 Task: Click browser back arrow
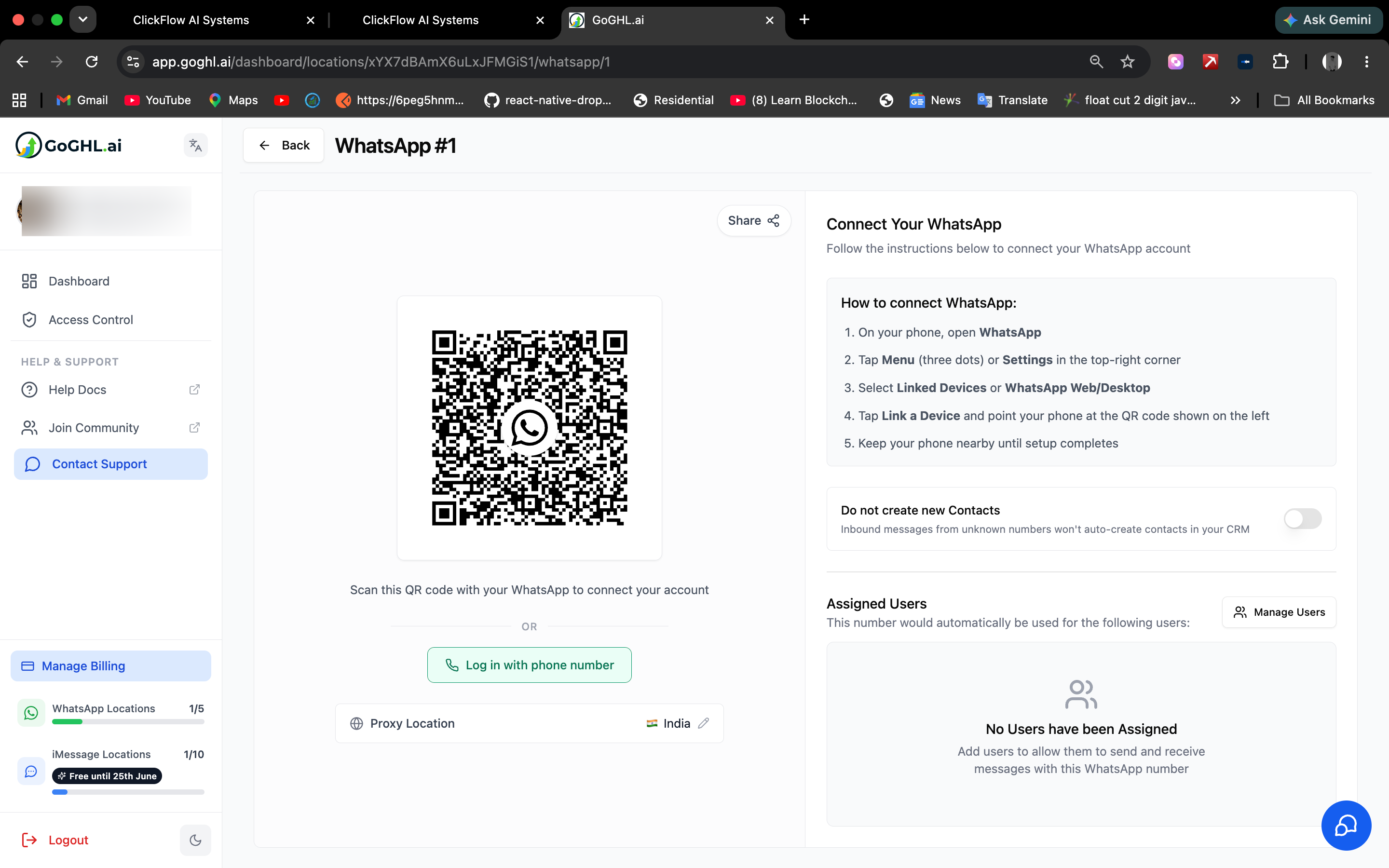coord(22,61)
